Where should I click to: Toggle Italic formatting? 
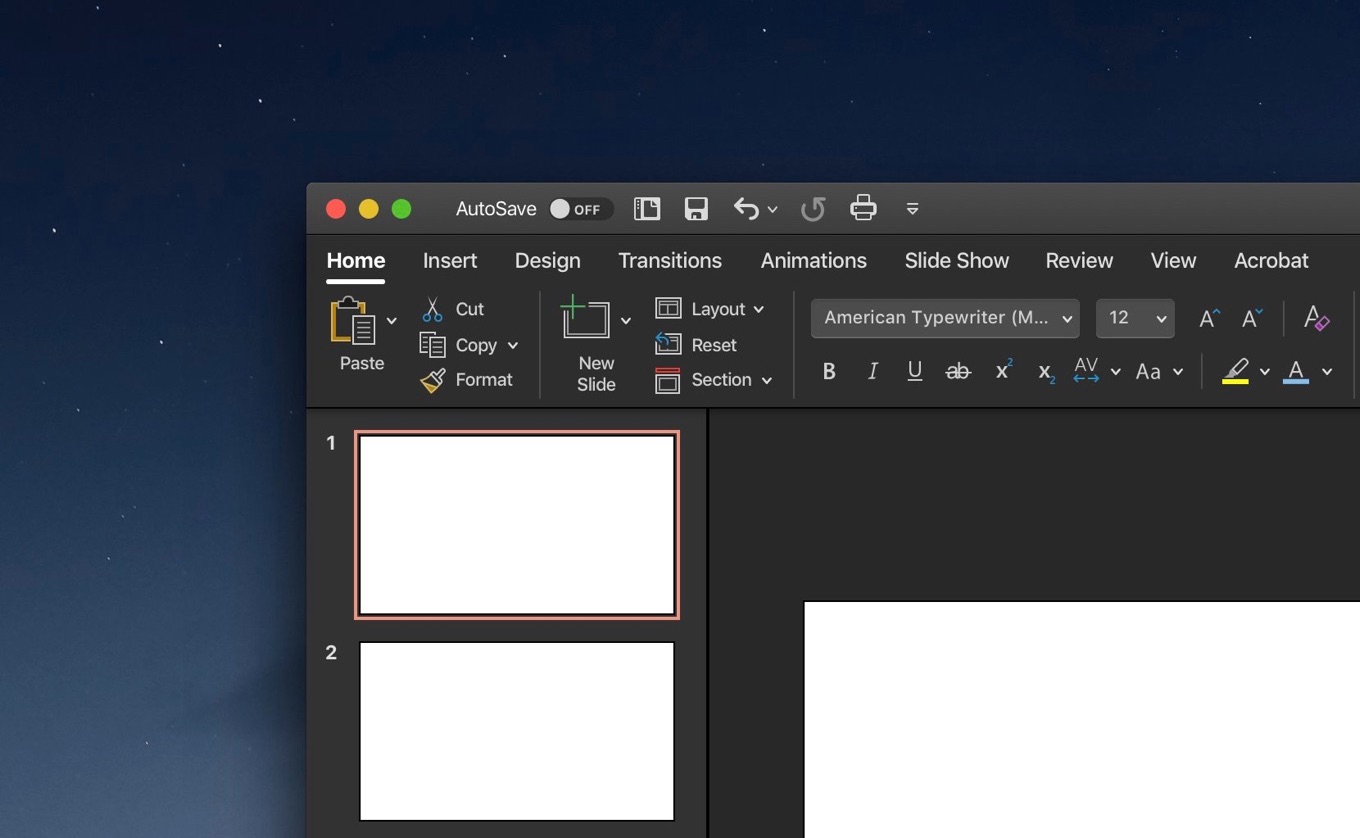[x=872, y=371]
